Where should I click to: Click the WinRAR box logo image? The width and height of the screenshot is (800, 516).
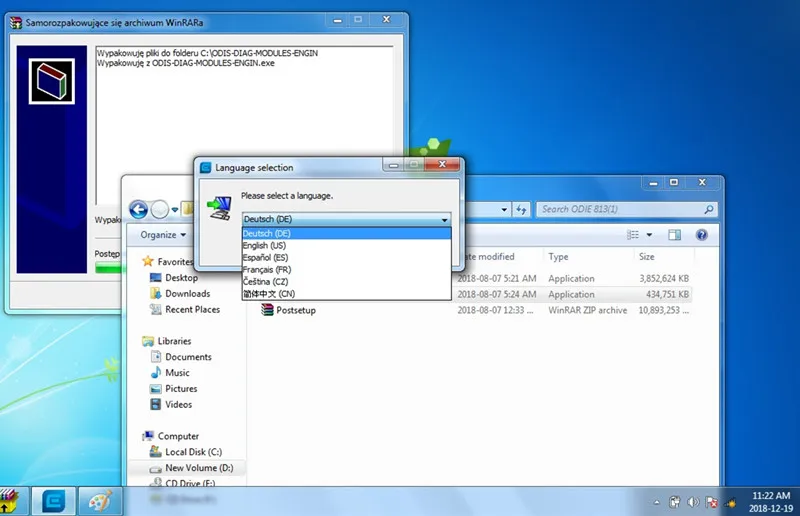click(x=52, y=81)
